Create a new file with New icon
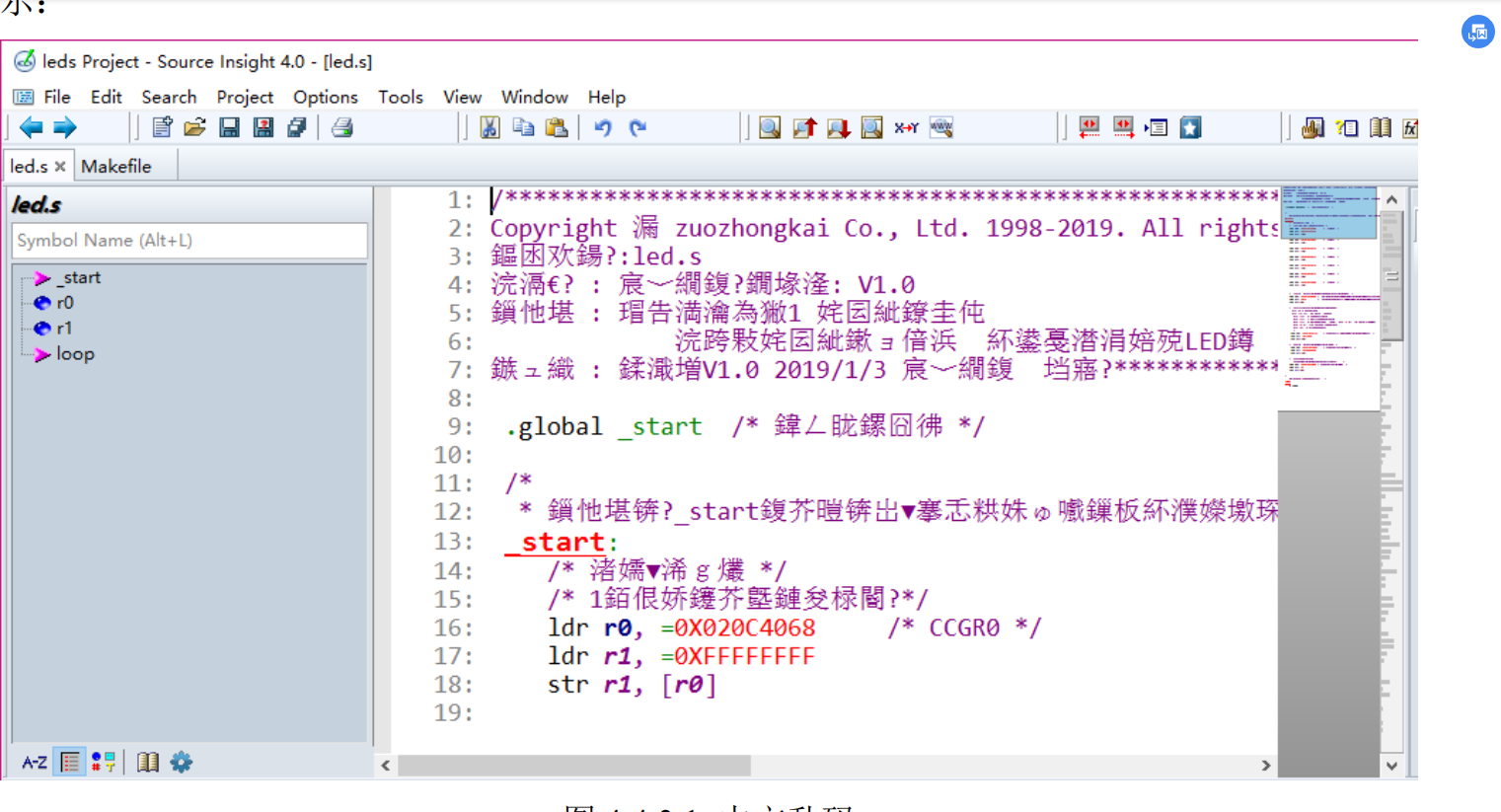 162,127
